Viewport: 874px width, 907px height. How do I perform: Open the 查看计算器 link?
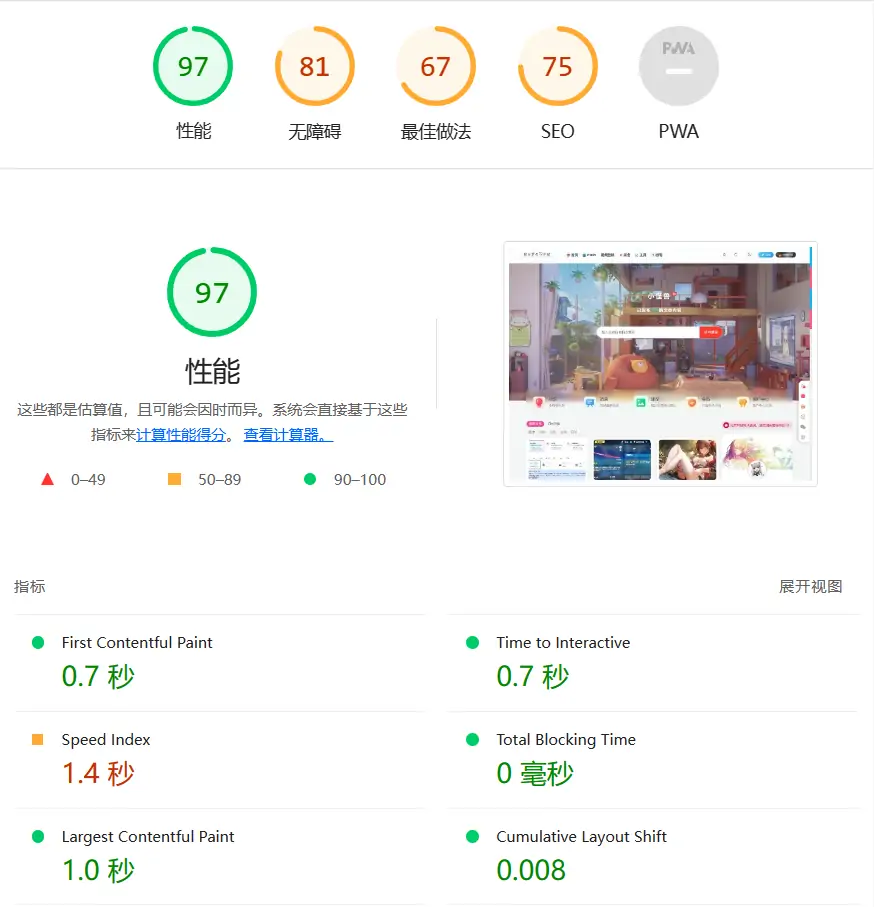point(288,435)
